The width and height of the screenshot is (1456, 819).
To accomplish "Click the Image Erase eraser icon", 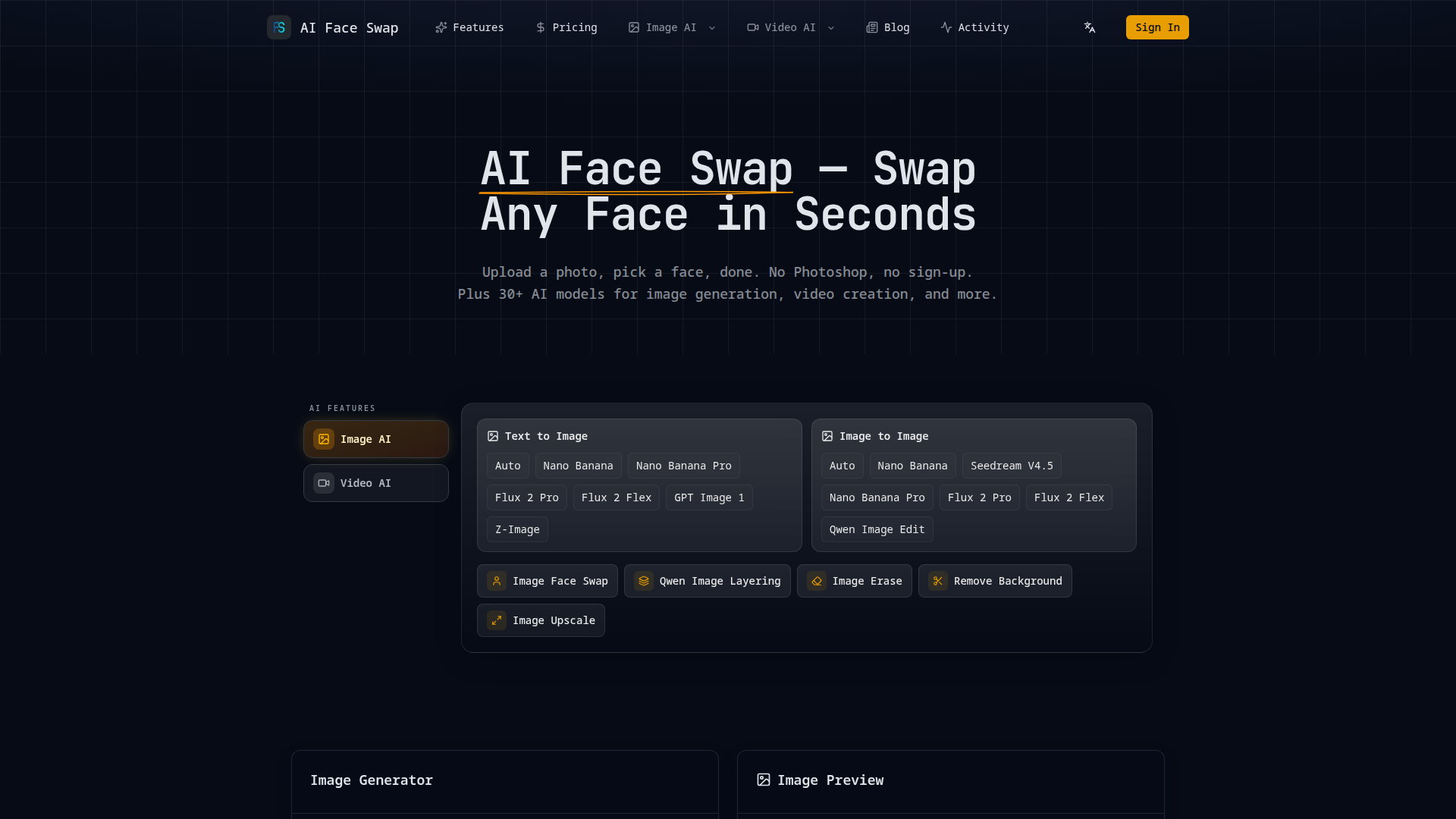I will [x=817, y=581].
